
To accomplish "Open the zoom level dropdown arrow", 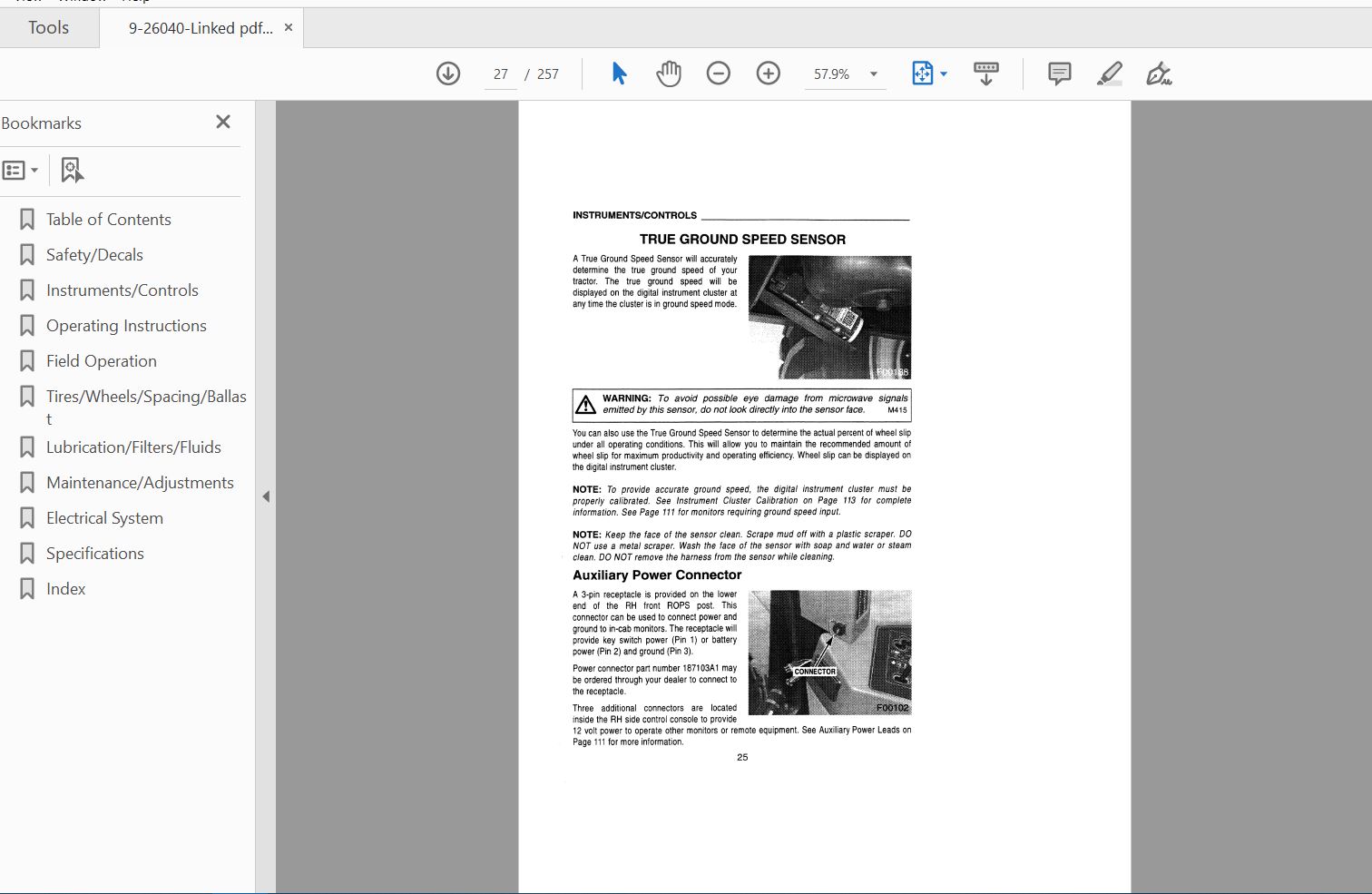I will click(x=874, y=74).
